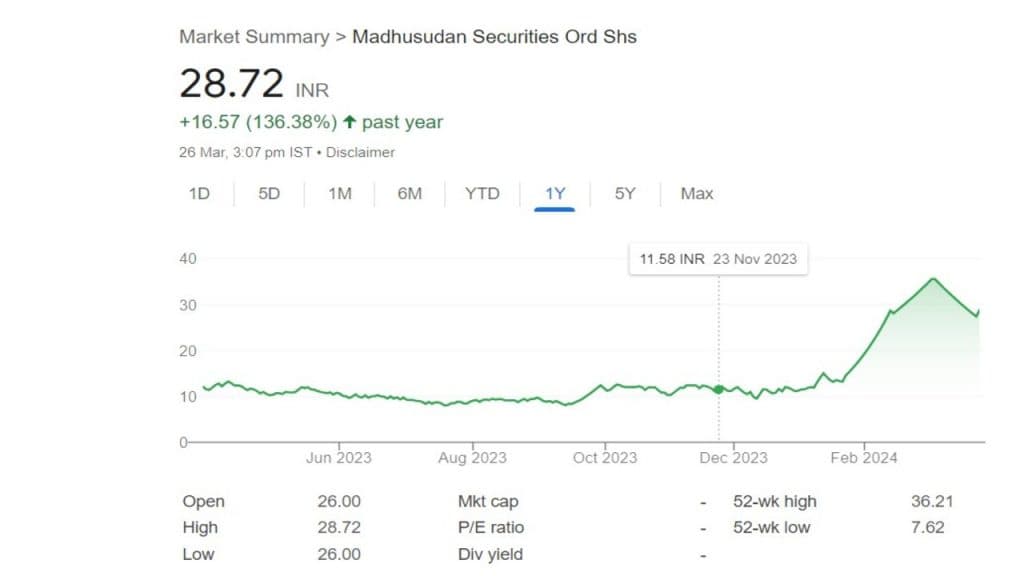The width and height of the screenshot is (1024, 576).
Task: Click the green up arrow icon
Action: click(x=349, y=122)
